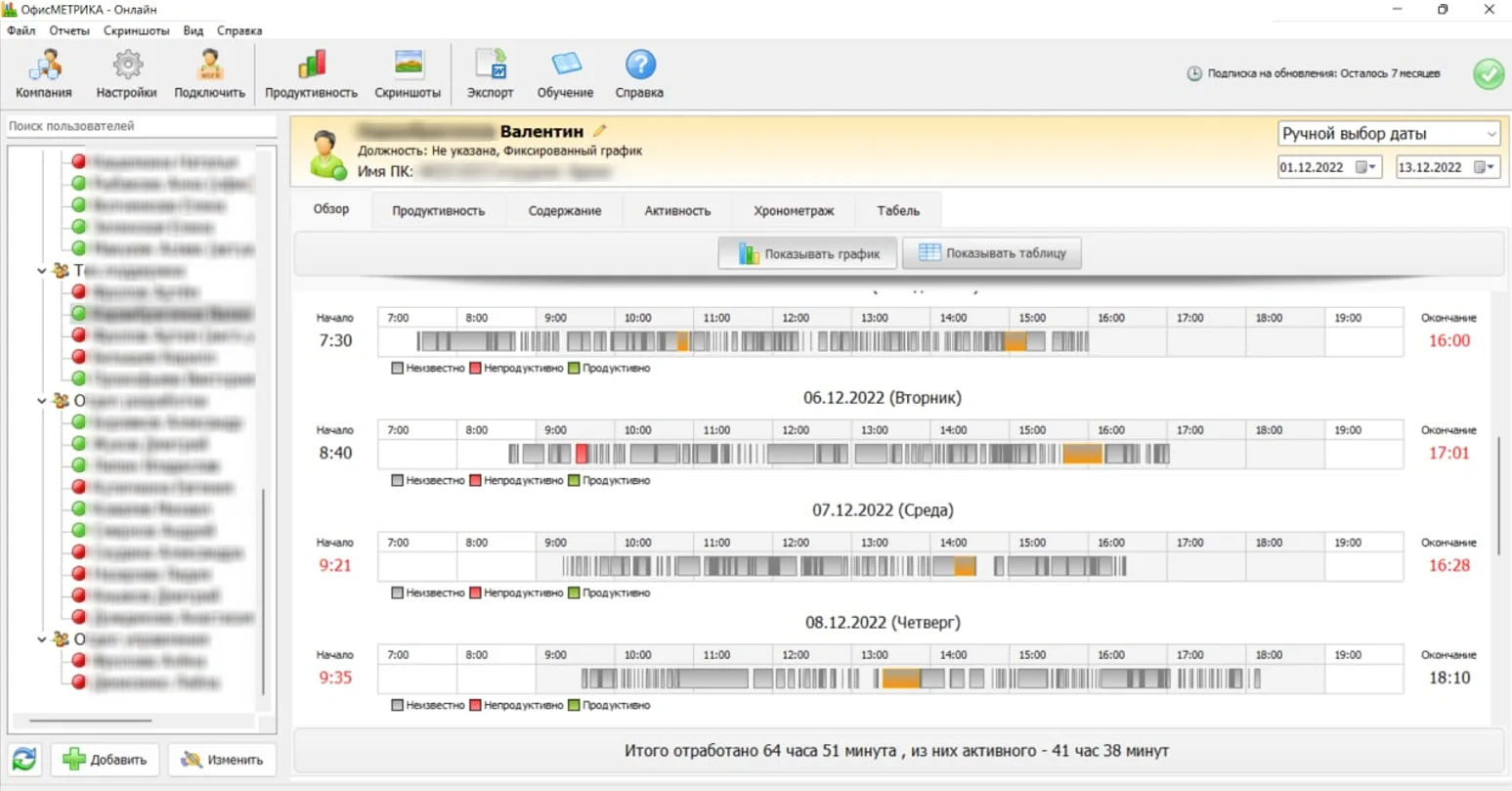Click the Изменить button

[222, 760]
